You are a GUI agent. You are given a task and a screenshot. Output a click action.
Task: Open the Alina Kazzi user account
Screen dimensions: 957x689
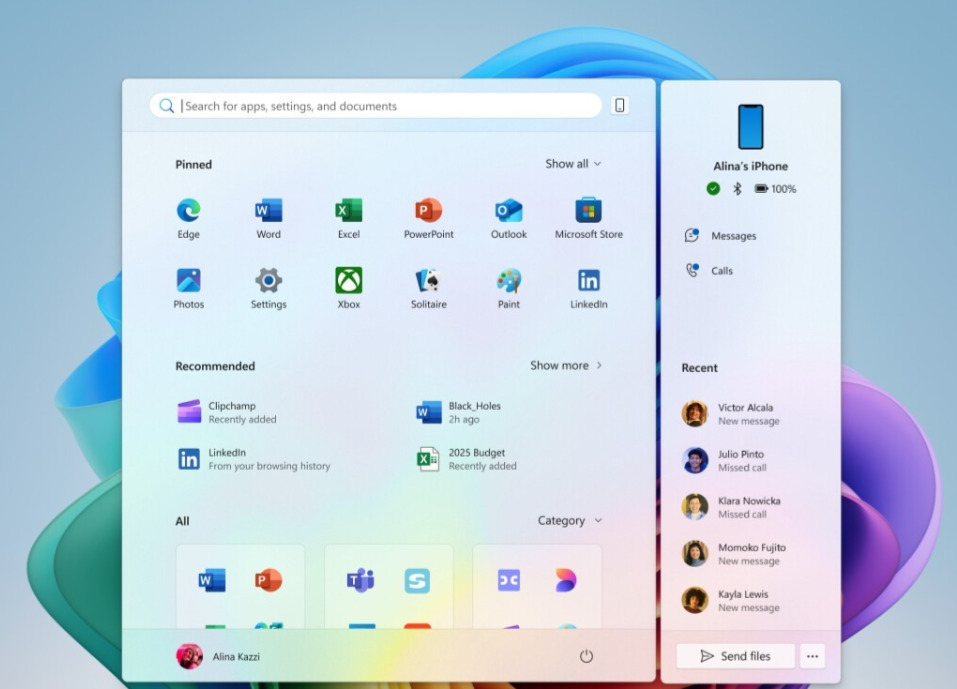pos(218,656)
